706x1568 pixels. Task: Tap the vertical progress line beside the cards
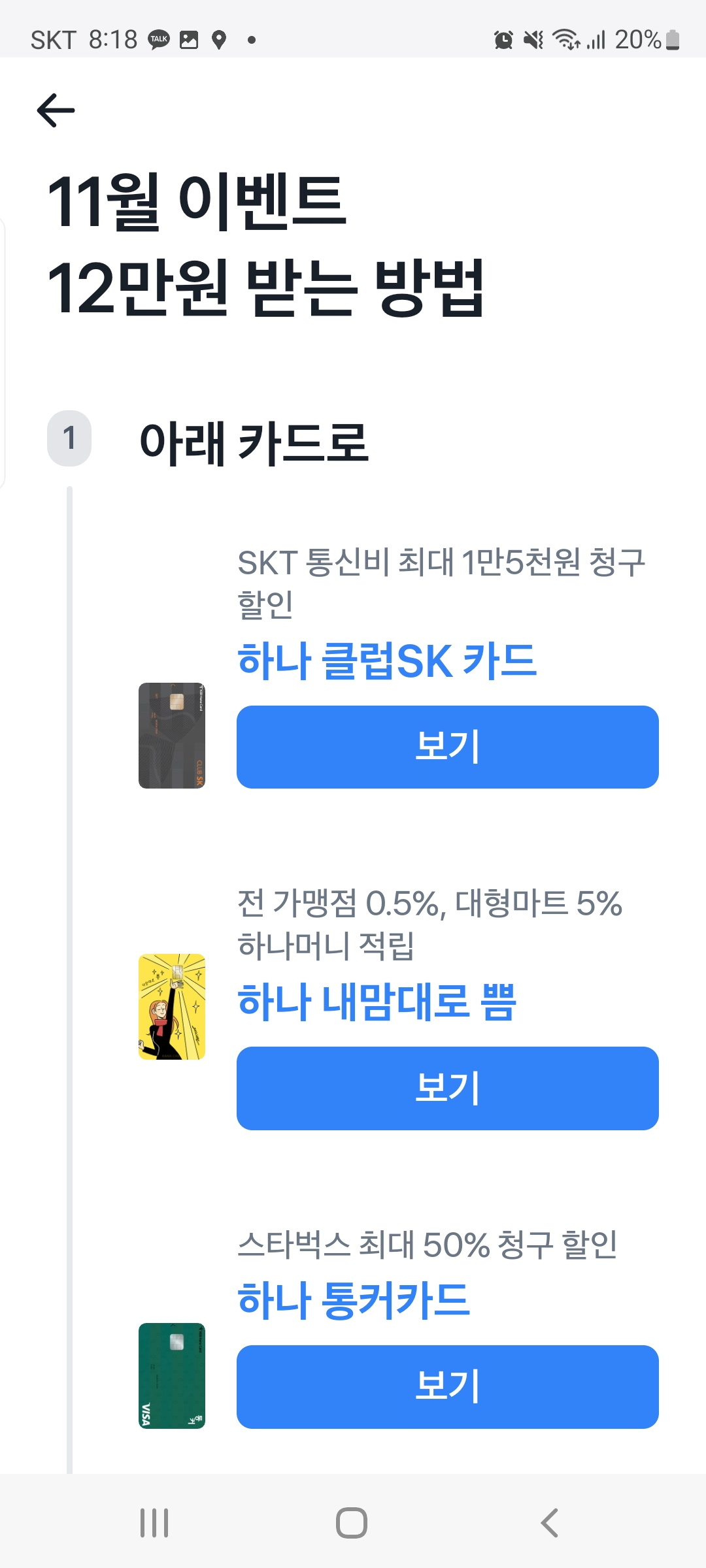point(70,980)
